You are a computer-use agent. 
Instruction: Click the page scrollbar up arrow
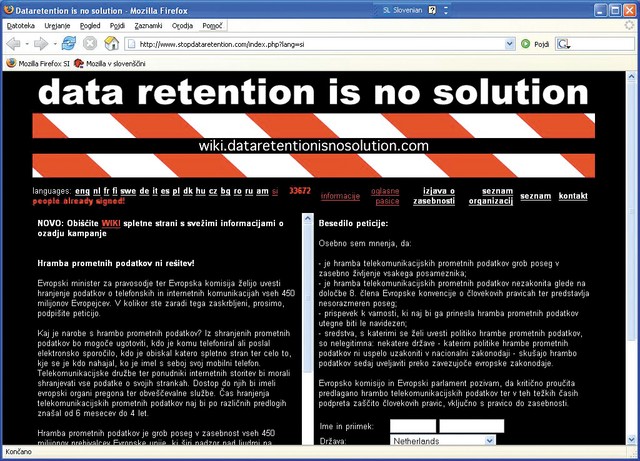click(x=631, y=76)
